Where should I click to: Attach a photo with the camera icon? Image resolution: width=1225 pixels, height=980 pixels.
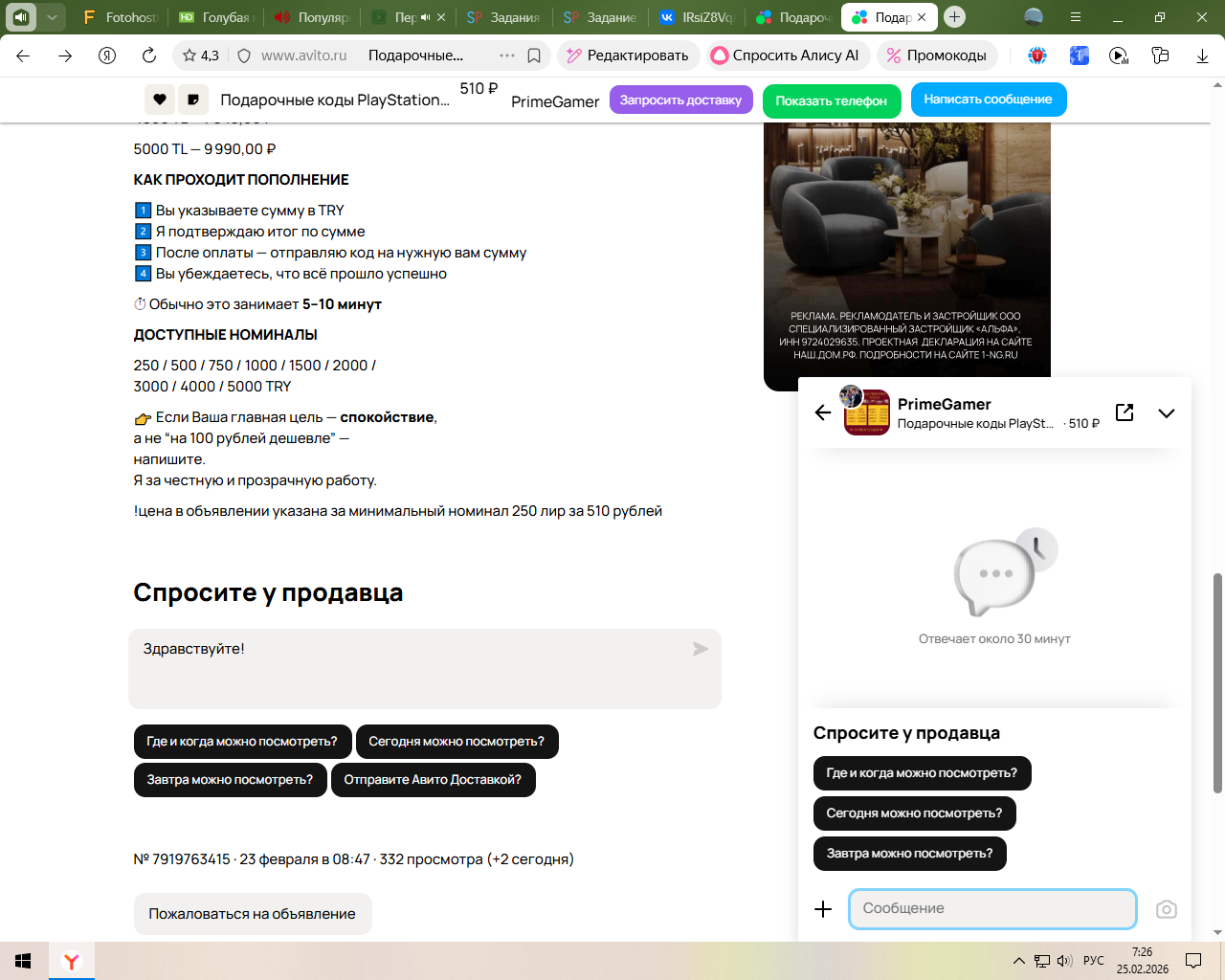1166,909
